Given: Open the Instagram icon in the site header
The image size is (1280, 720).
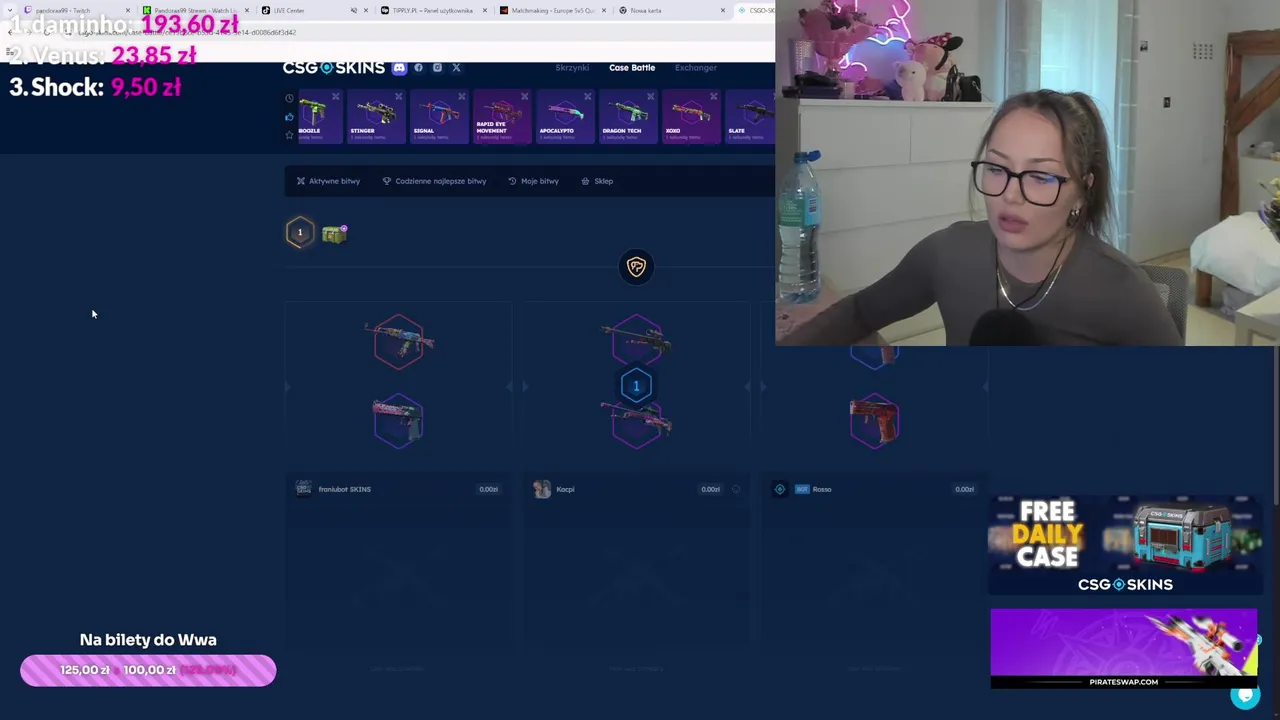Looking at the screenshot, I should [437, 68].
